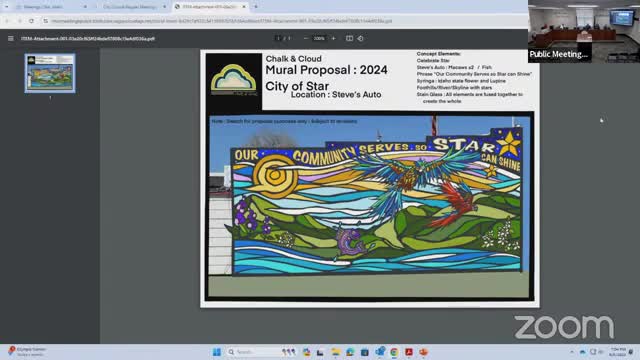The height and width of the screenshot is (360, 640).
Task: Open the network icon in system tray
Action: click(593, 352)
